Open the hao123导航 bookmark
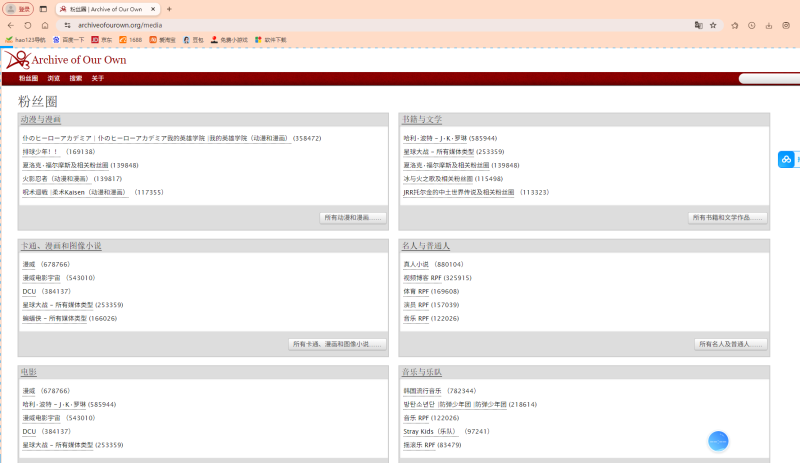This screenshot has height=463, width=800. click(x=26, y=40)
